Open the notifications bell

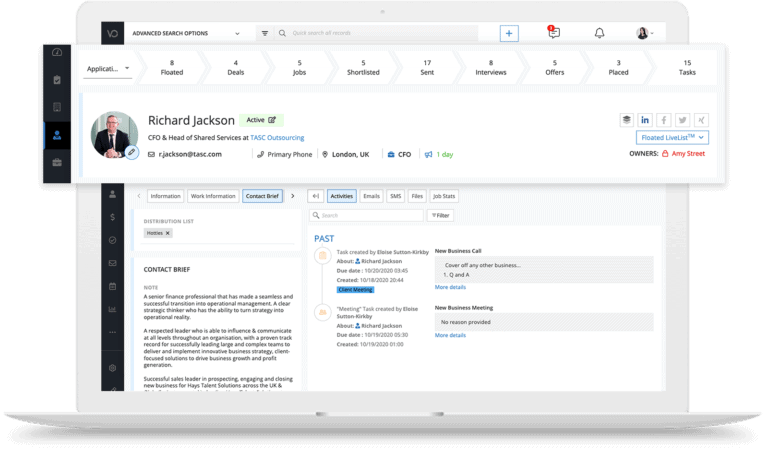click(600, 33)
